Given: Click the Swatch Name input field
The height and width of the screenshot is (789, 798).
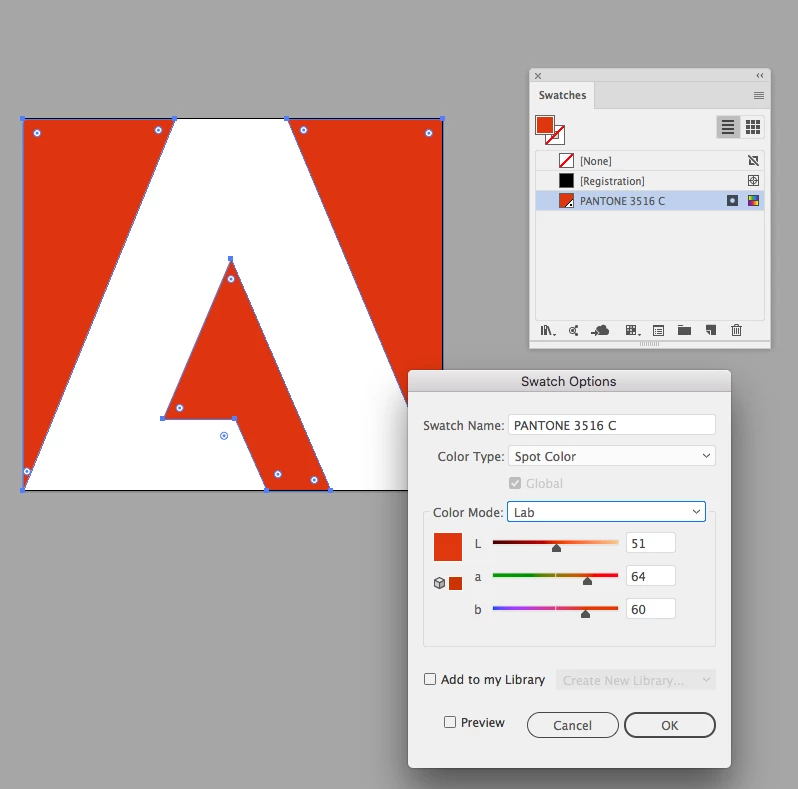Looking at the screenshot, I should pos(612,425).
